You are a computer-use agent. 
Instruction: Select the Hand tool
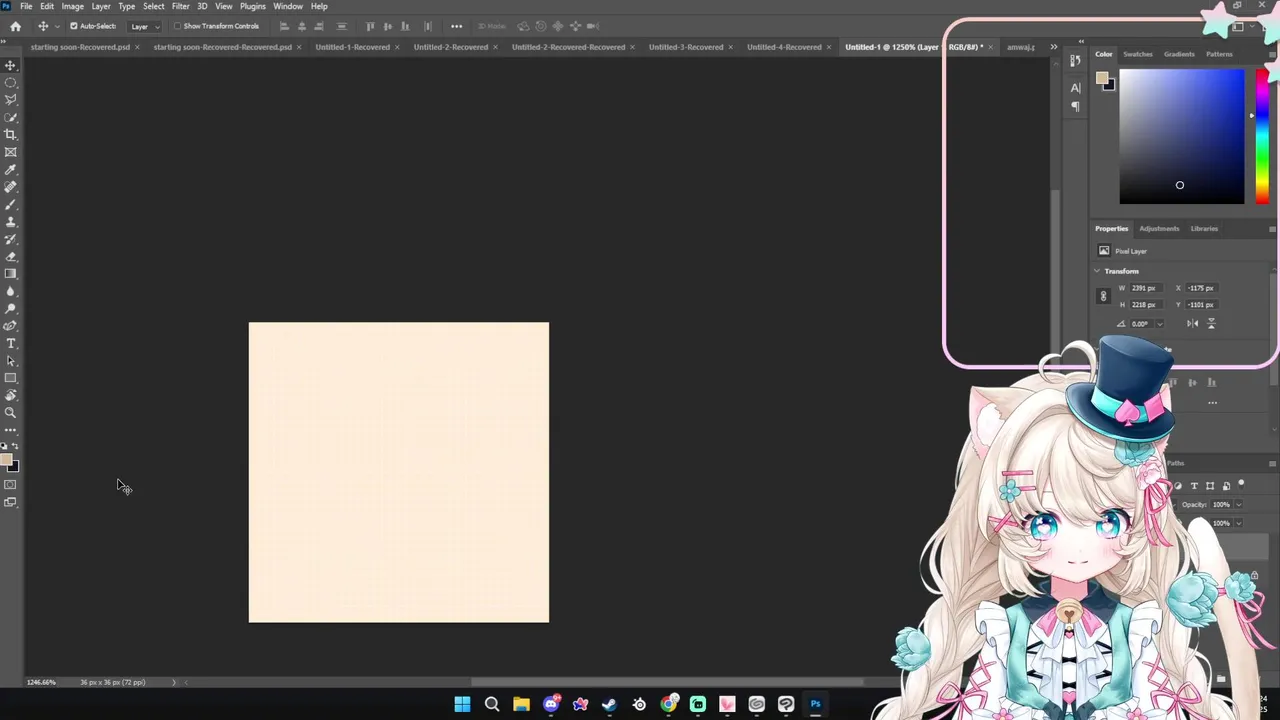11,395
